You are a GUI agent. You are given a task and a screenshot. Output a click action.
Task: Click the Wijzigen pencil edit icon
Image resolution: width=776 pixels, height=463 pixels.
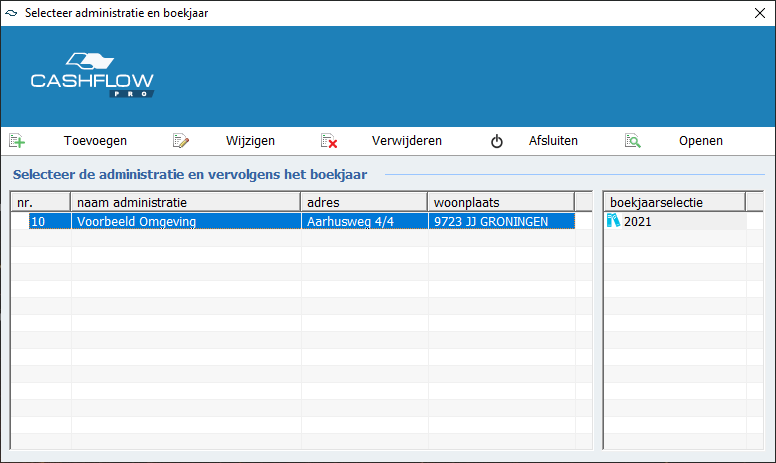click(x=181, y=141)
